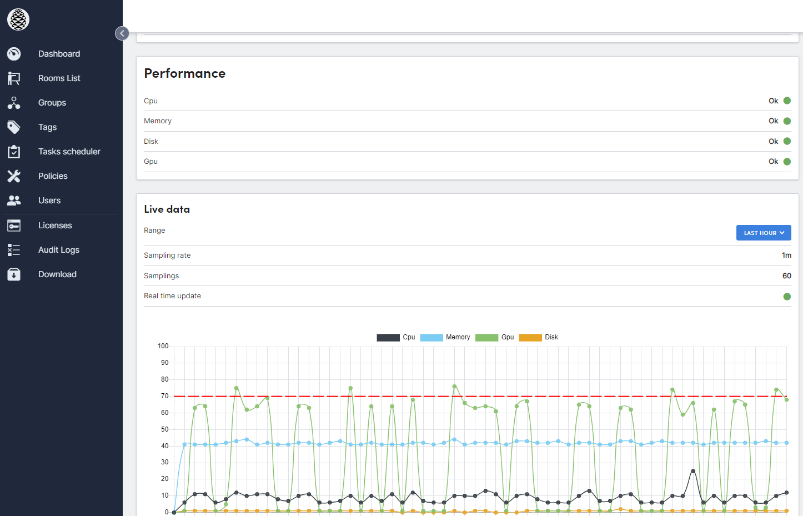This screenshot has width=803, height=516.
Task: Click the Cpu row label in Performance
Action: pyautogui.click(x=150, y=101)
